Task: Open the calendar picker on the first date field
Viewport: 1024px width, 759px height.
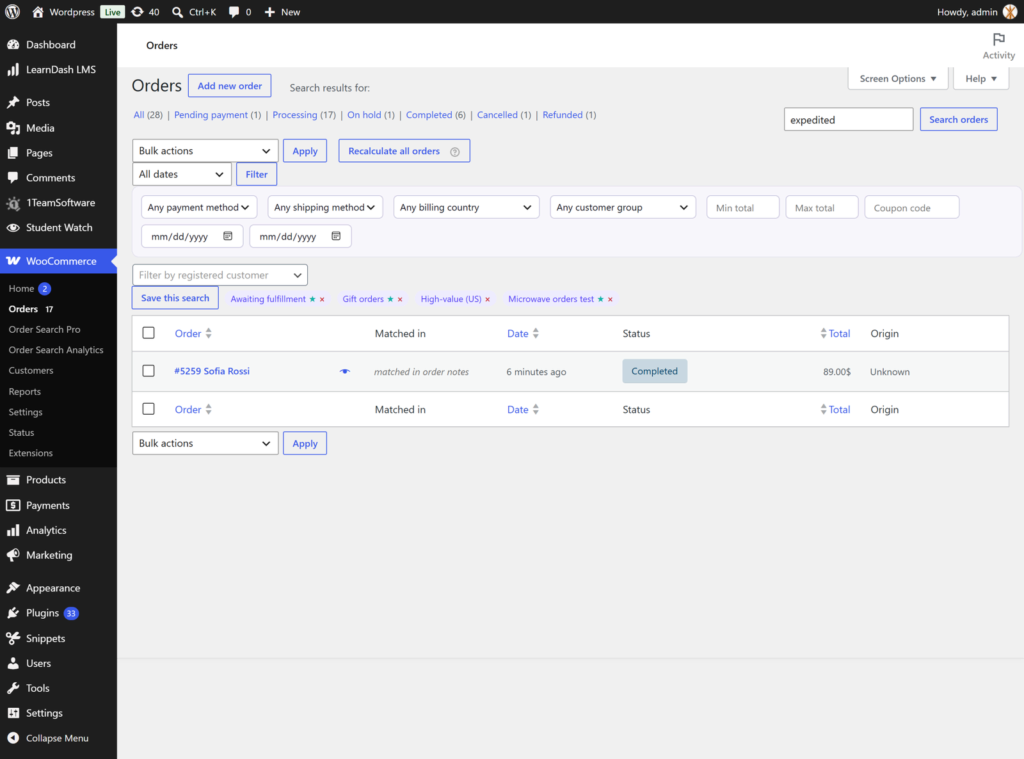Action: 228,236
